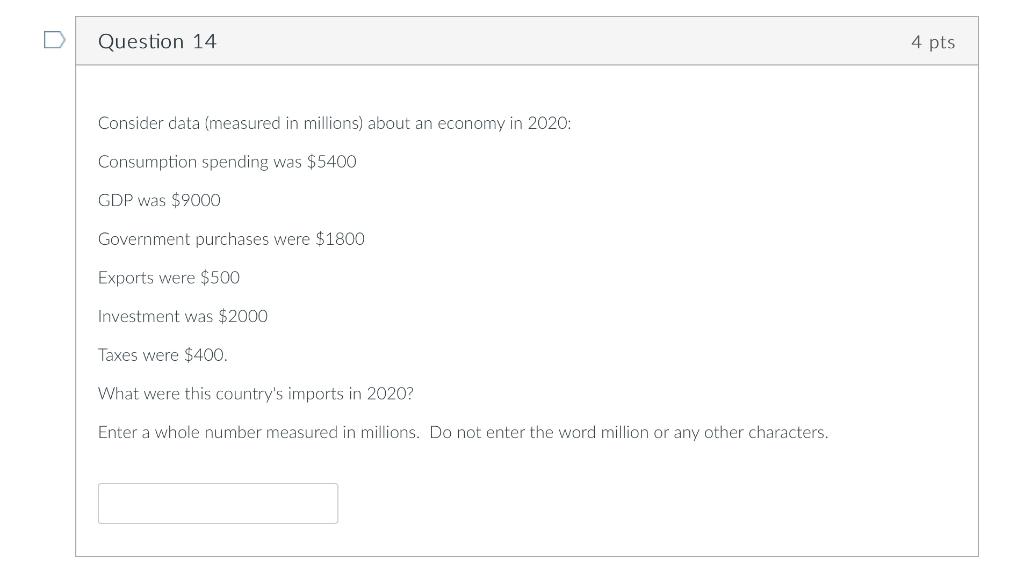Click the $2000 investment value
This screenshot has width=1024, height=576.
click(243, 316)
